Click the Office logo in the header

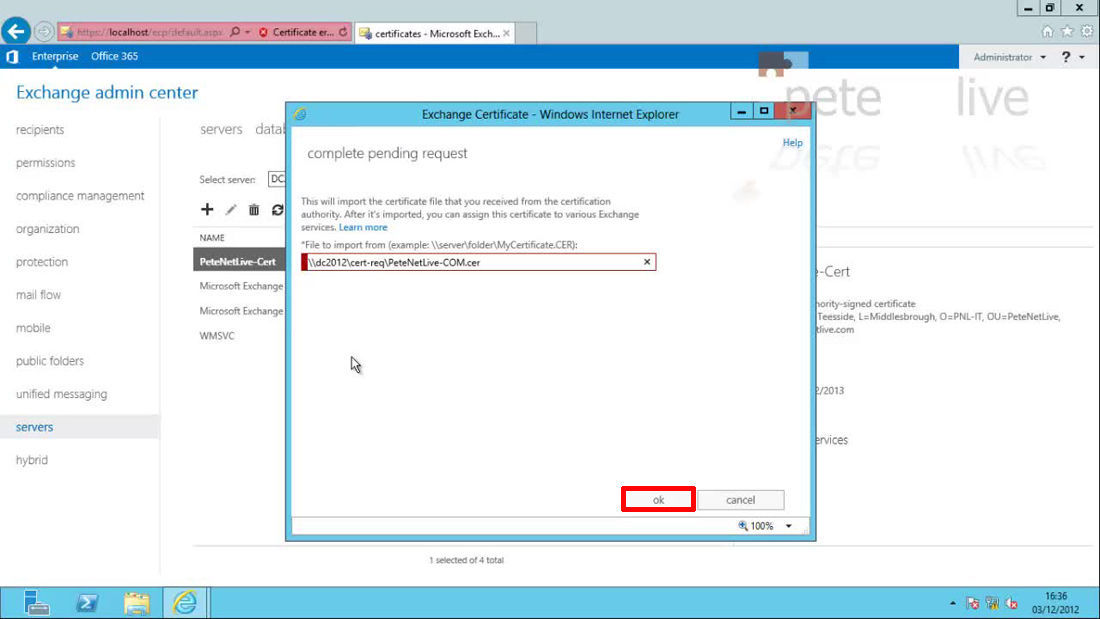point(12,56)
